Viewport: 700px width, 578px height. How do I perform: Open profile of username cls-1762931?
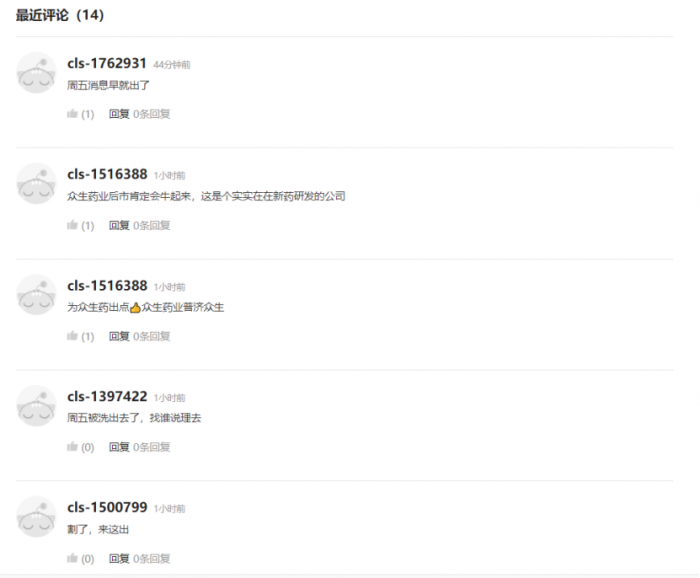coord(107,63)
